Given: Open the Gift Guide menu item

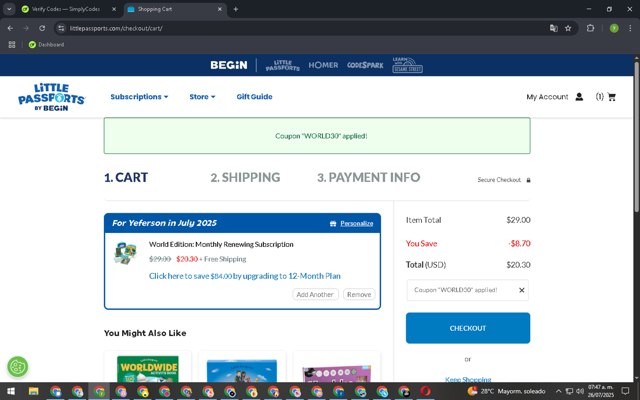Looking at the screenshot, I should coord(254,97).
